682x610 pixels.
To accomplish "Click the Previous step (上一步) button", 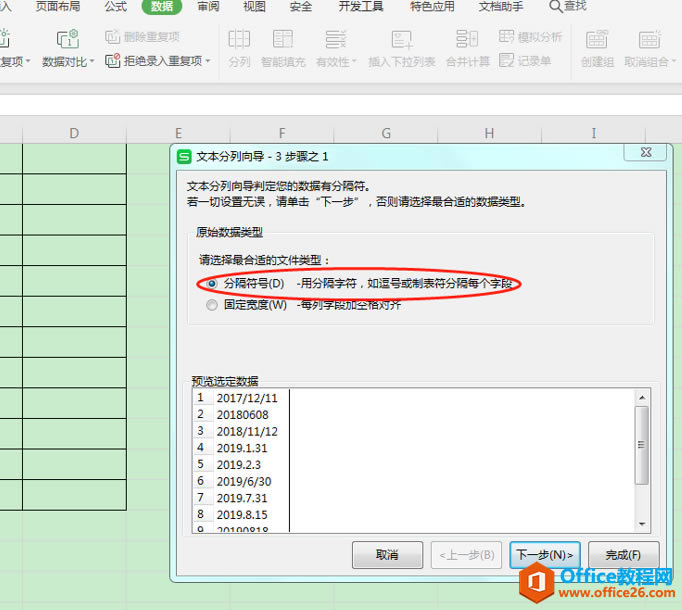I will pyautogui.click(x=466, y=555).
